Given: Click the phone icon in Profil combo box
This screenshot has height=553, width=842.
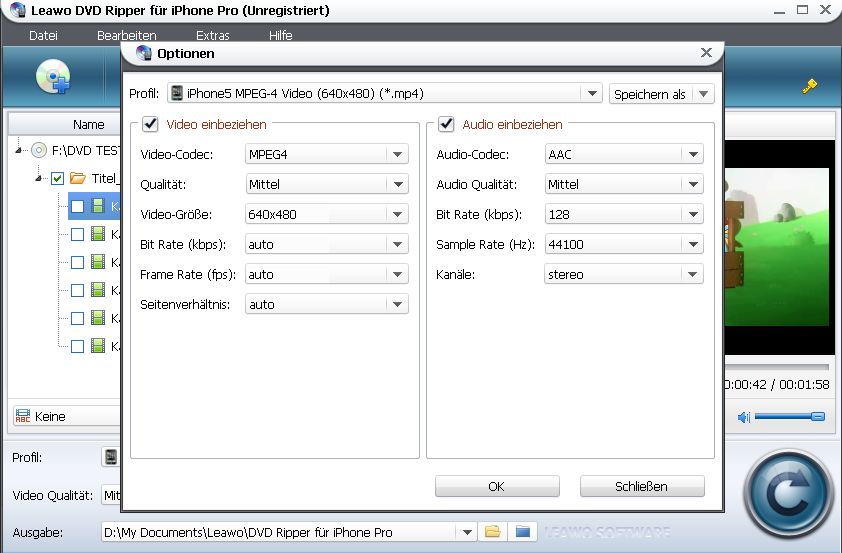Looking at the screenshot, I should click(177, 93).
